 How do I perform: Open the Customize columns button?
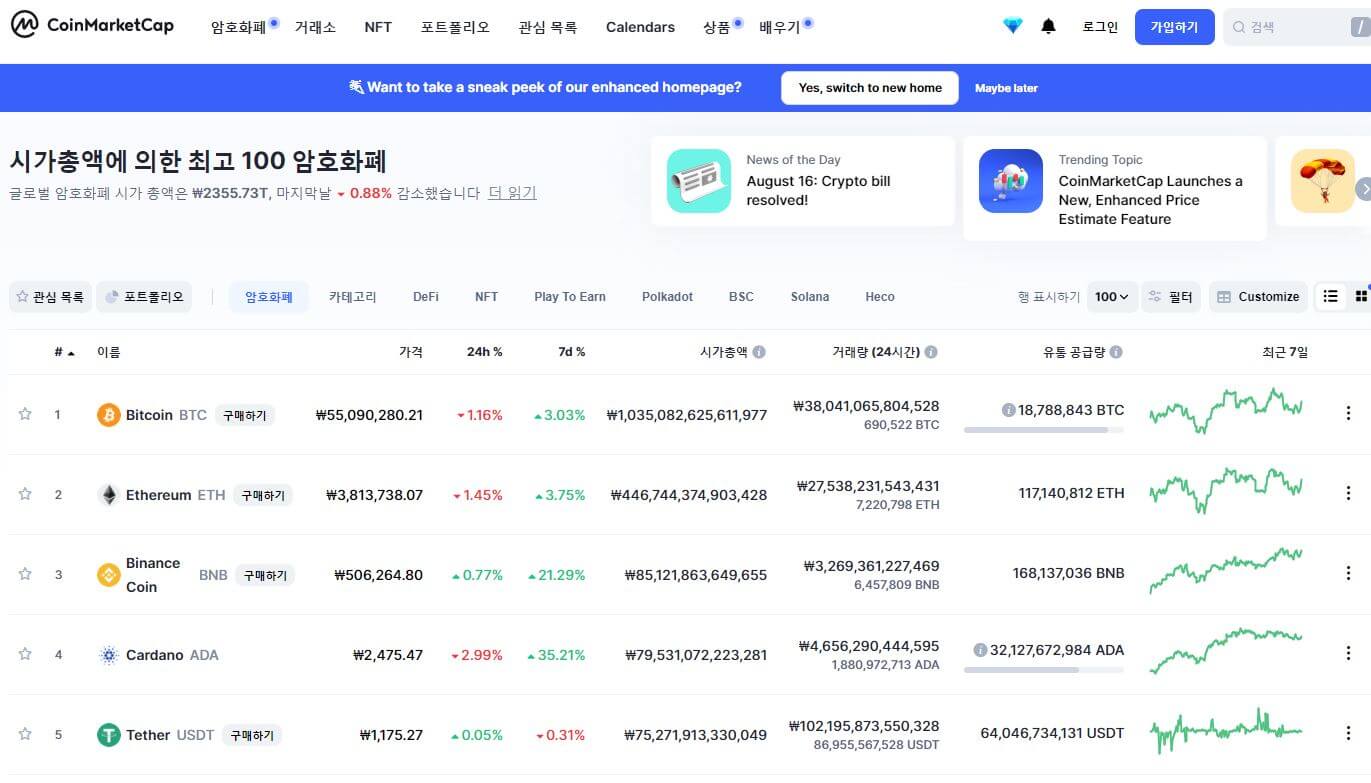(x=1258, y=297)
